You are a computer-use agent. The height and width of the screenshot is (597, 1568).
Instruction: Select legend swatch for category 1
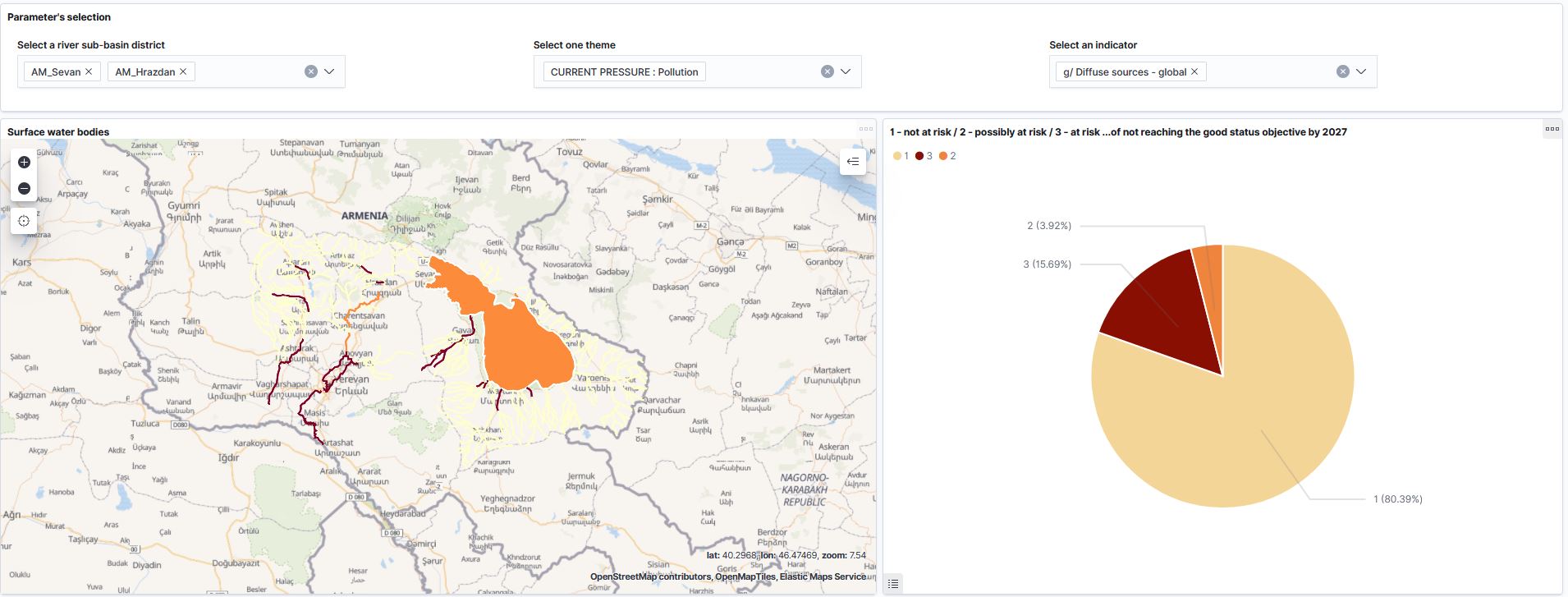click(897, 156)
